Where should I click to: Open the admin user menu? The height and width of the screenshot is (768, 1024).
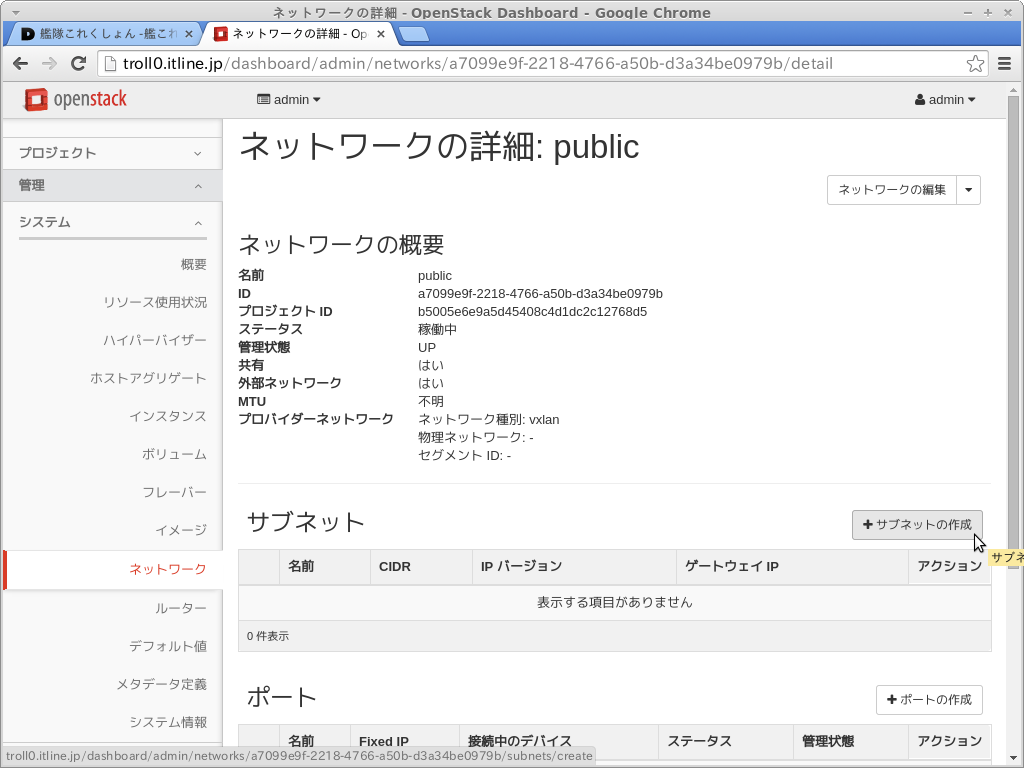(x=945, y=100)
